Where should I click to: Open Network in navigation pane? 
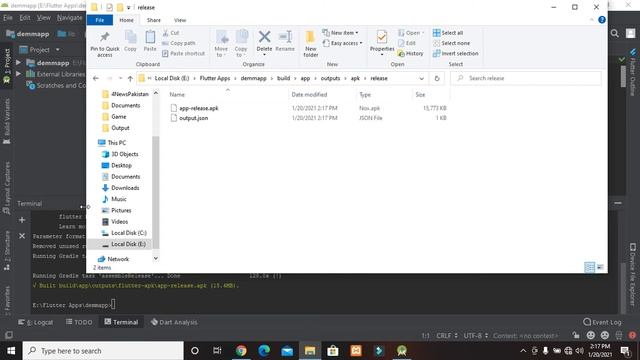pyautogui.click(x=118, y=259)
